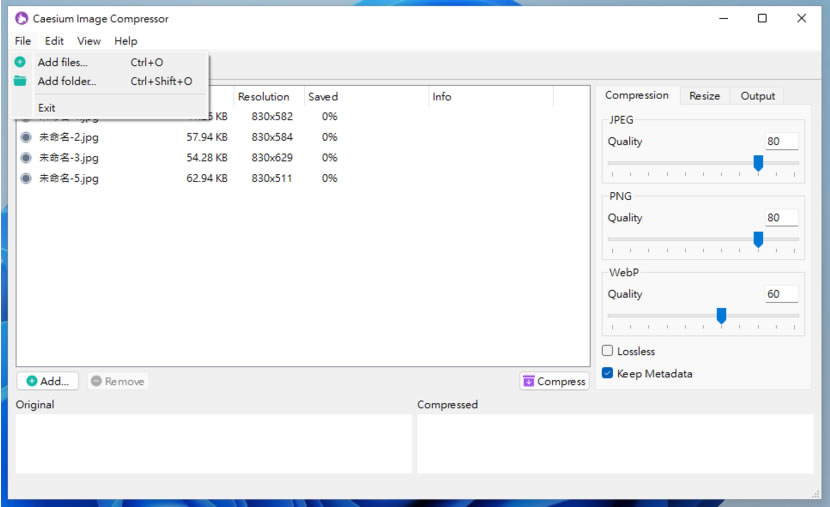Switch to the Compression tab
The image size is (830, 507).
tap(637, 95)
